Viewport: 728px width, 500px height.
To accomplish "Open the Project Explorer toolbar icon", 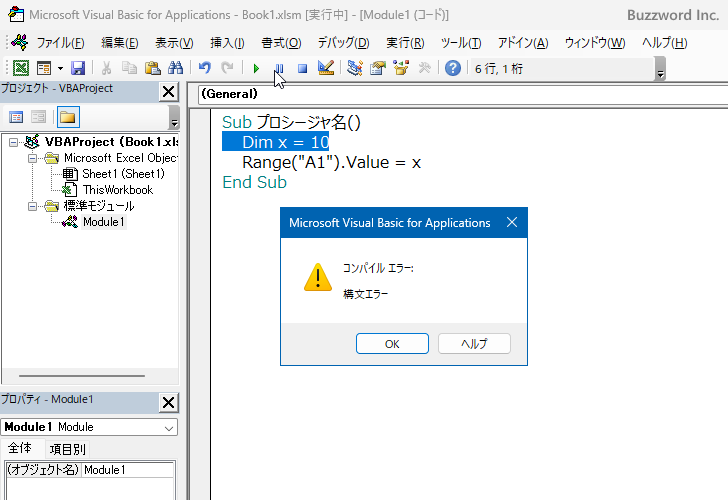I will click(x=355, y=68).
